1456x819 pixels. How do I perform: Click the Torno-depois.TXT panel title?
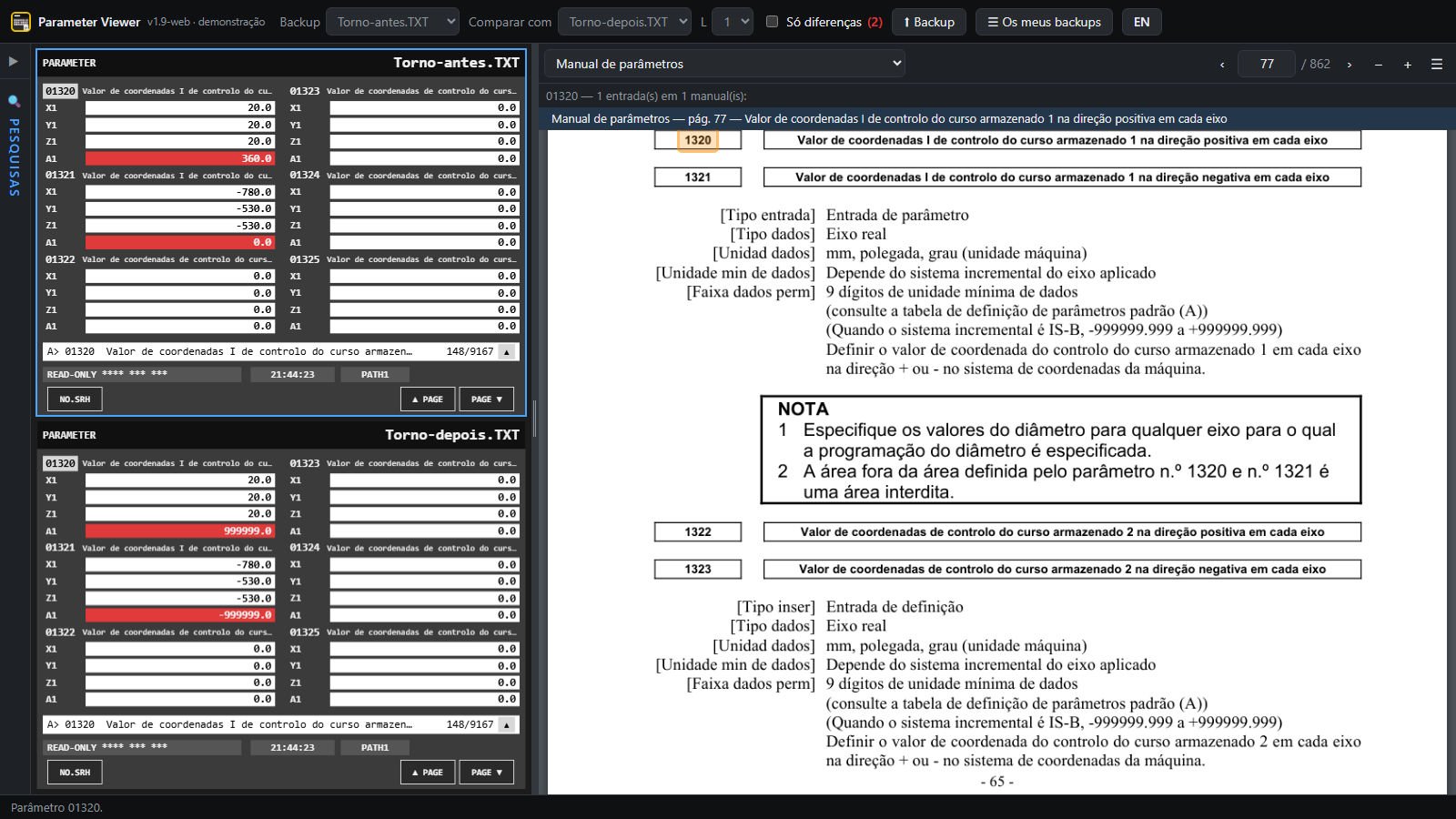[x=452, y=435]
